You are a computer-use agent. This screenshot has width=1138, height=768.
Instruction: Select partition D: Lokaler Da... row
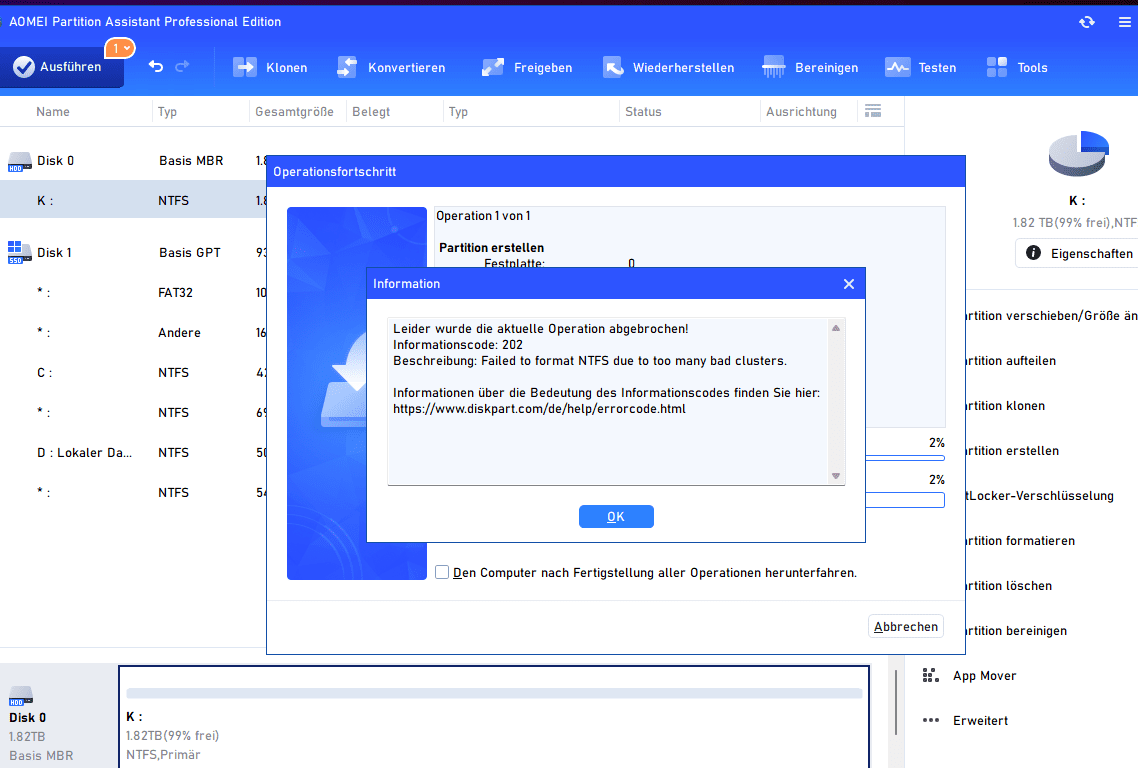(134, 452)
